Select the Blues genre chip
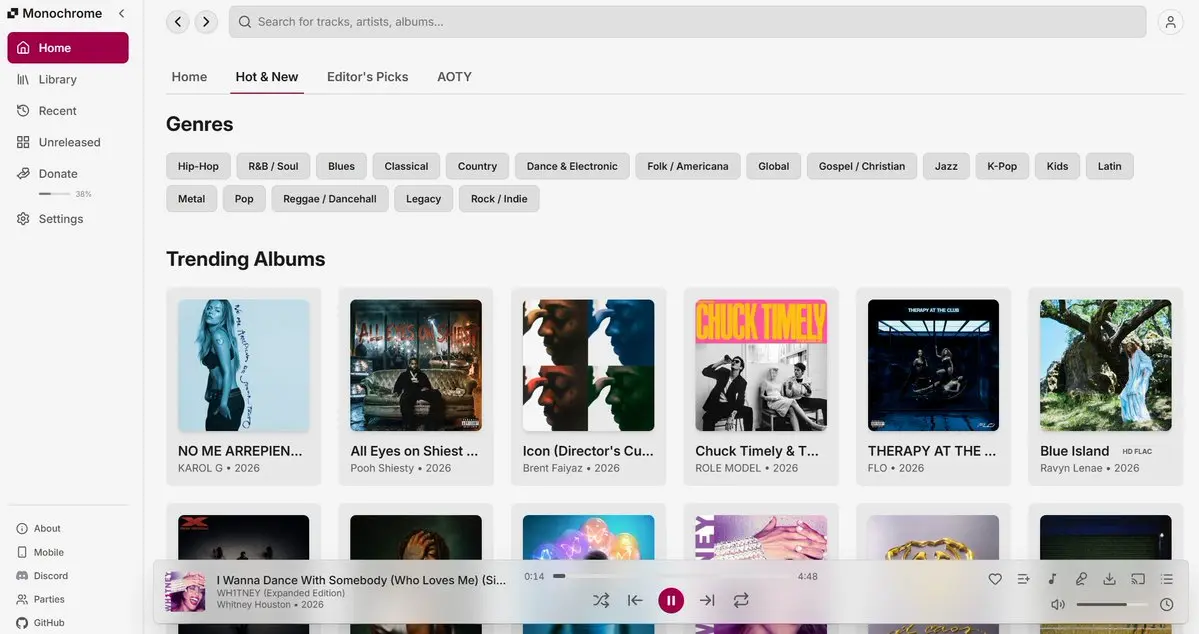1199x634 pixels. click(x=341, y=166)
